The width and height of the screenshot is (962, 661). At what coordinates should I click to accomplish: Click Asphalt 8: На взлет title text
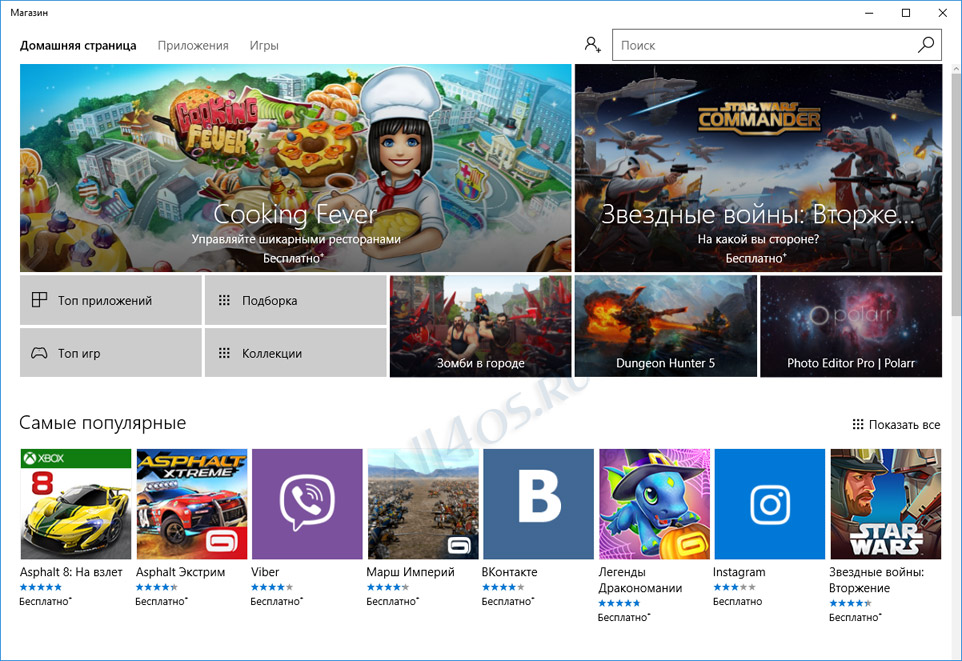click(x=71, y=571)
